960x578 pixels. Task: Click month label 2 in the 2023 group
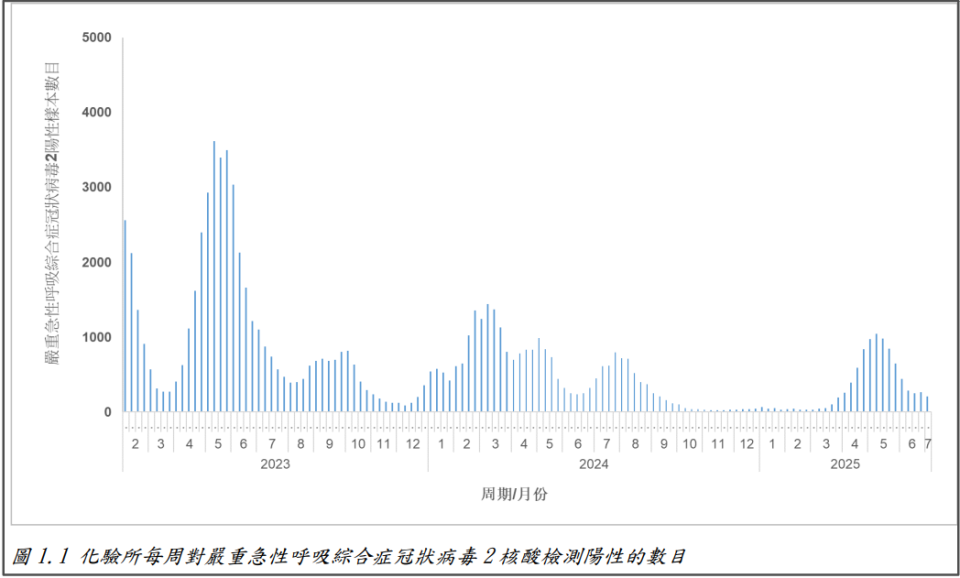(135, 444)
